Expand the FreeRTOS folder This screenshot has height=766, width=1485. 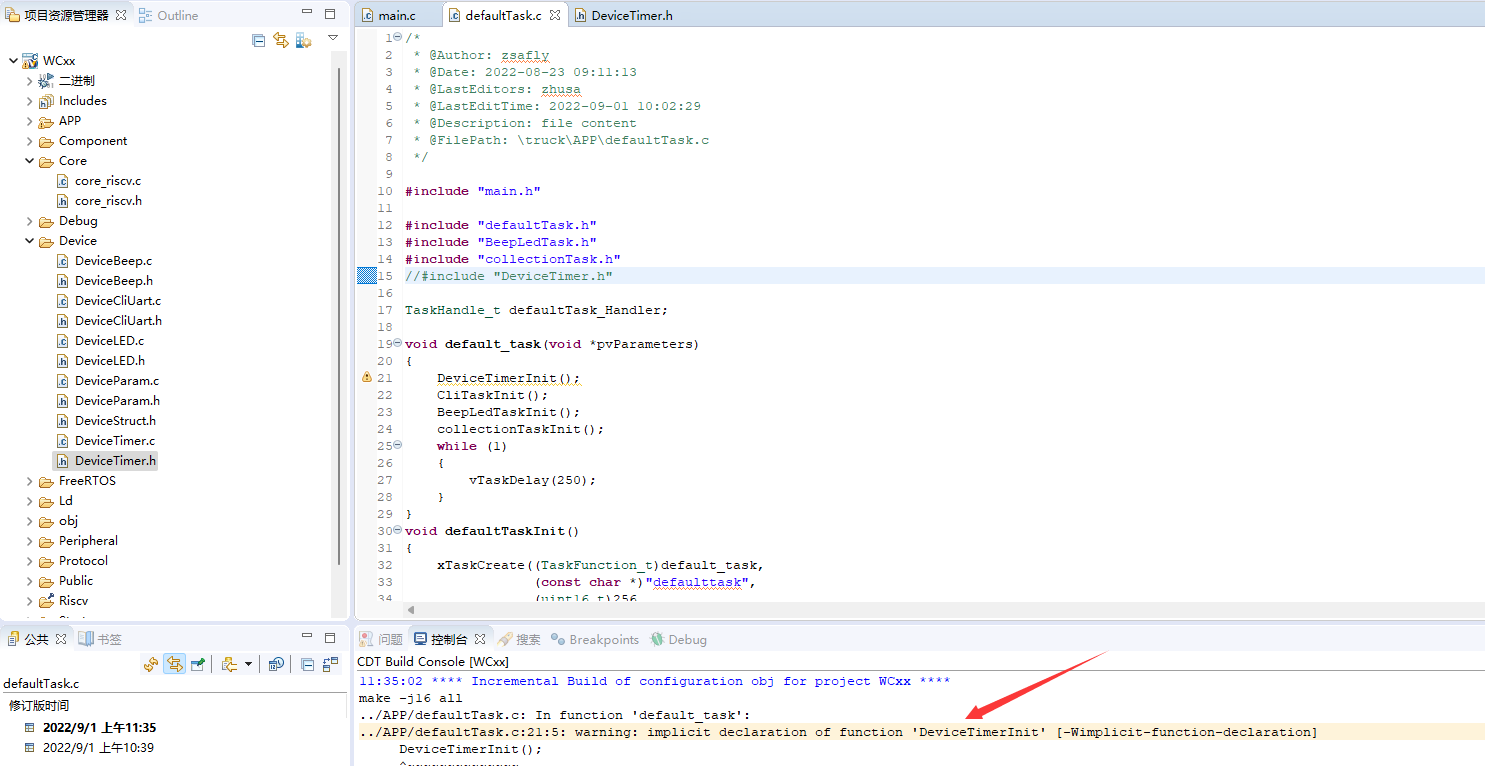coord(30,481)
